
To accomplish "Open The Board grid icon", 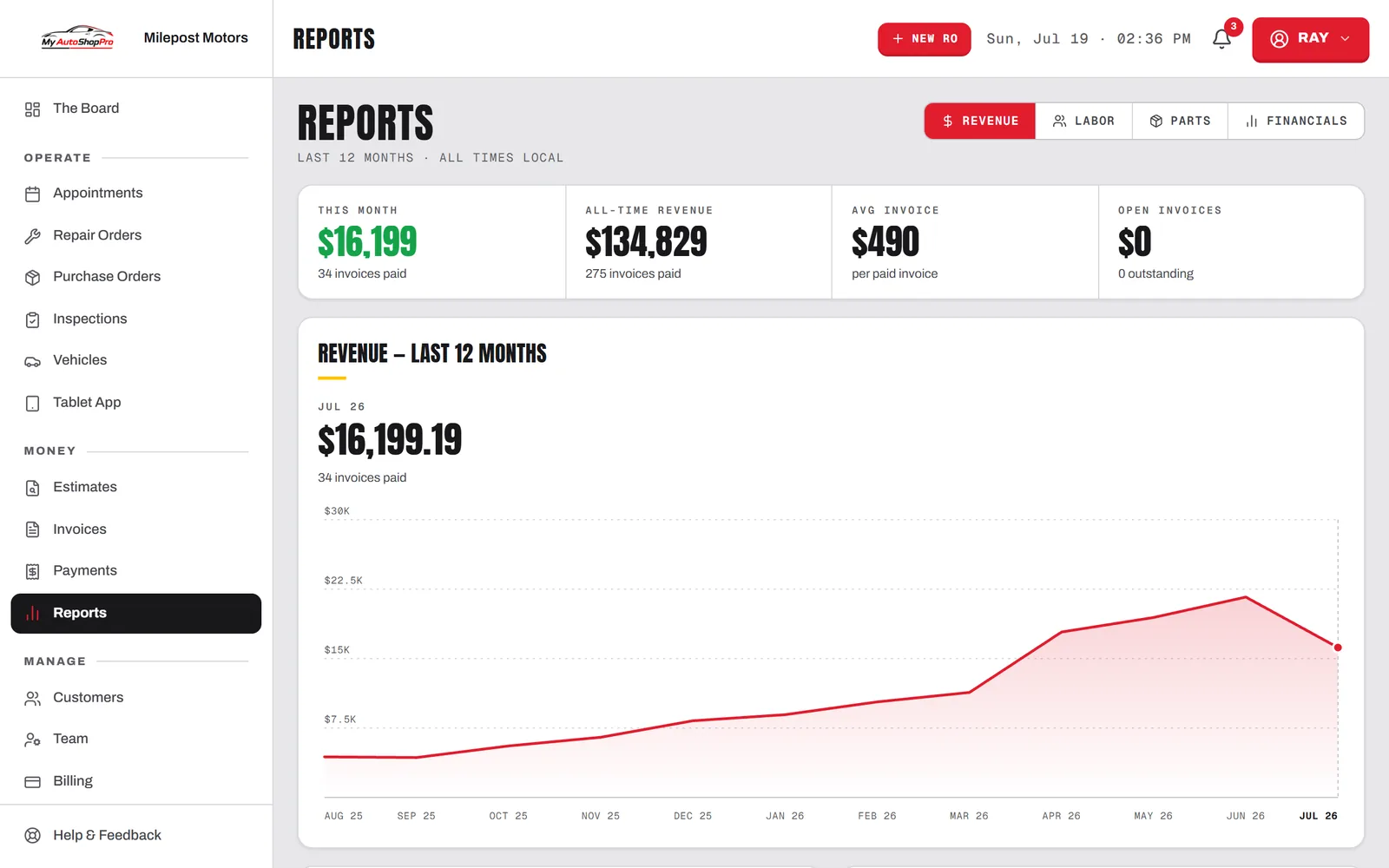I will (32, 109).
